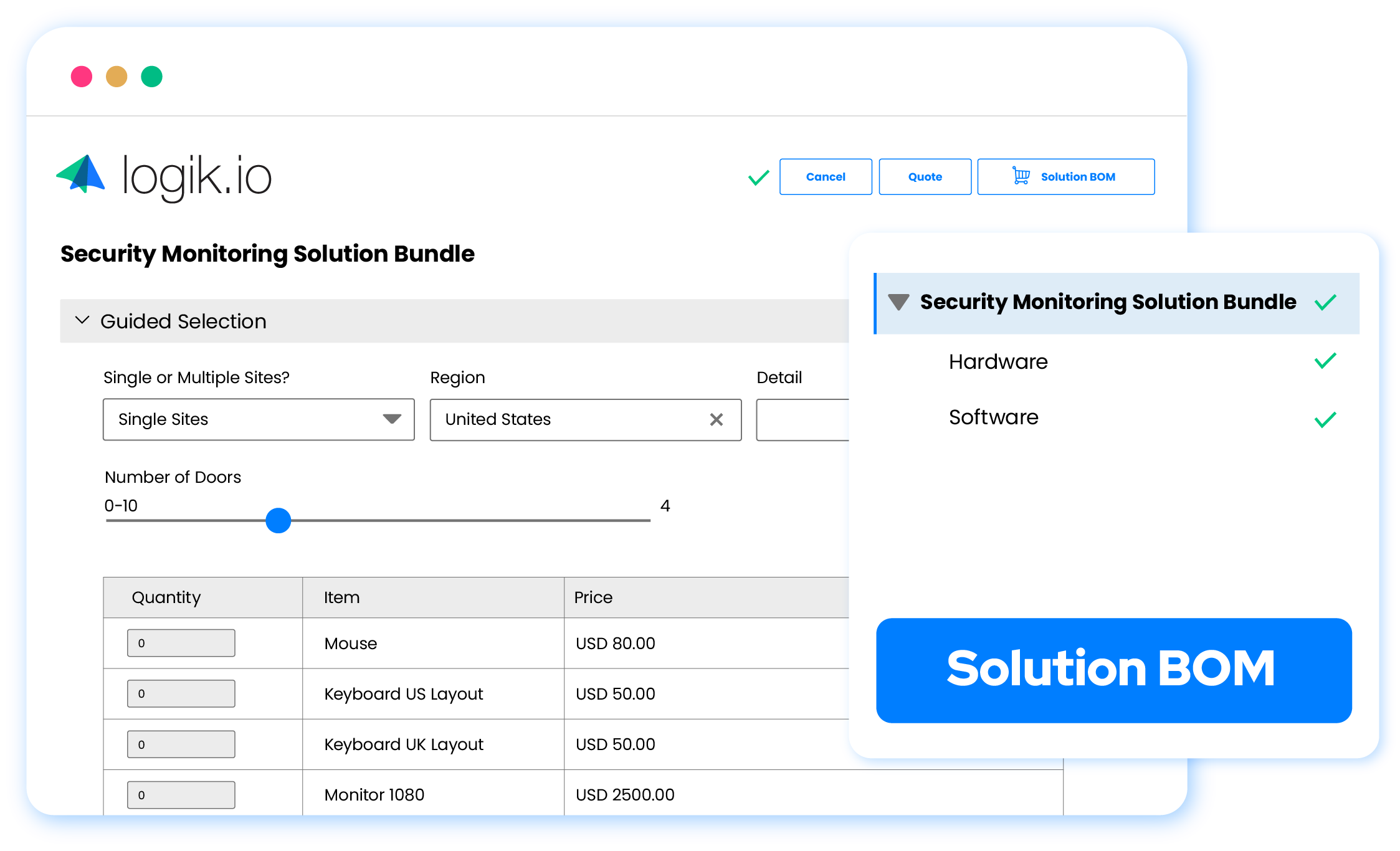Viewport: 1400px width, 851px height.
Task: Click the Mouse quantity input field
Action: [x=181, y=642]
